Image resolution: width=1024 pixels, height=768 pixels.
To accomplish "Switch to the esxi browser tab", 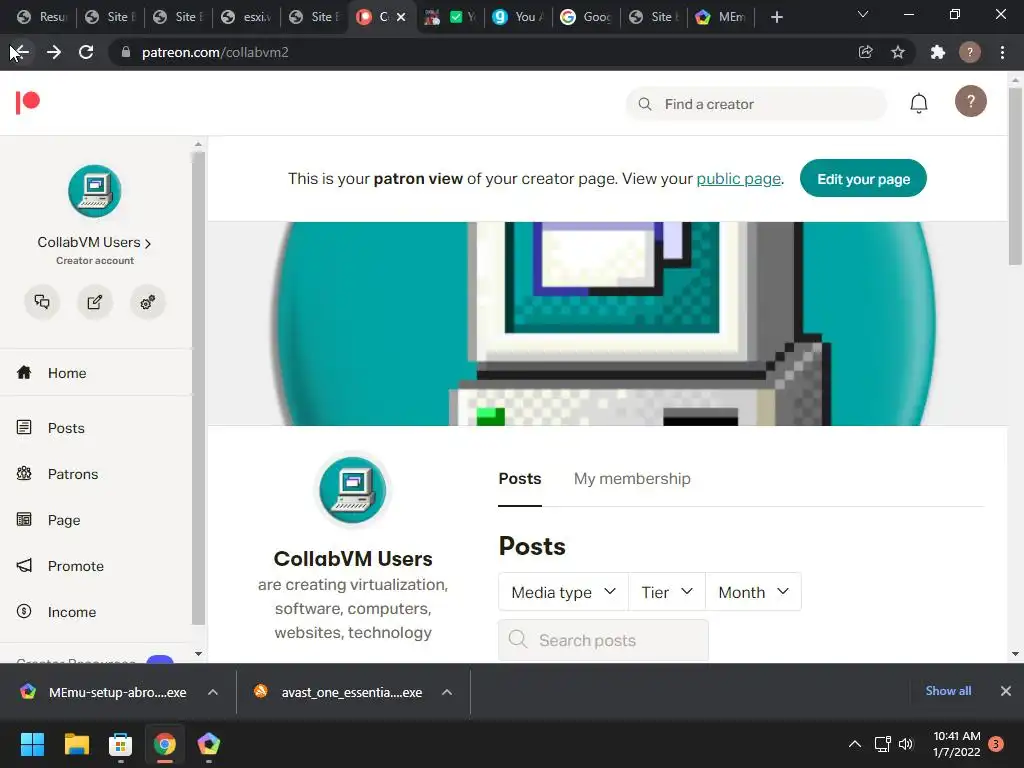I will (246, 17).
